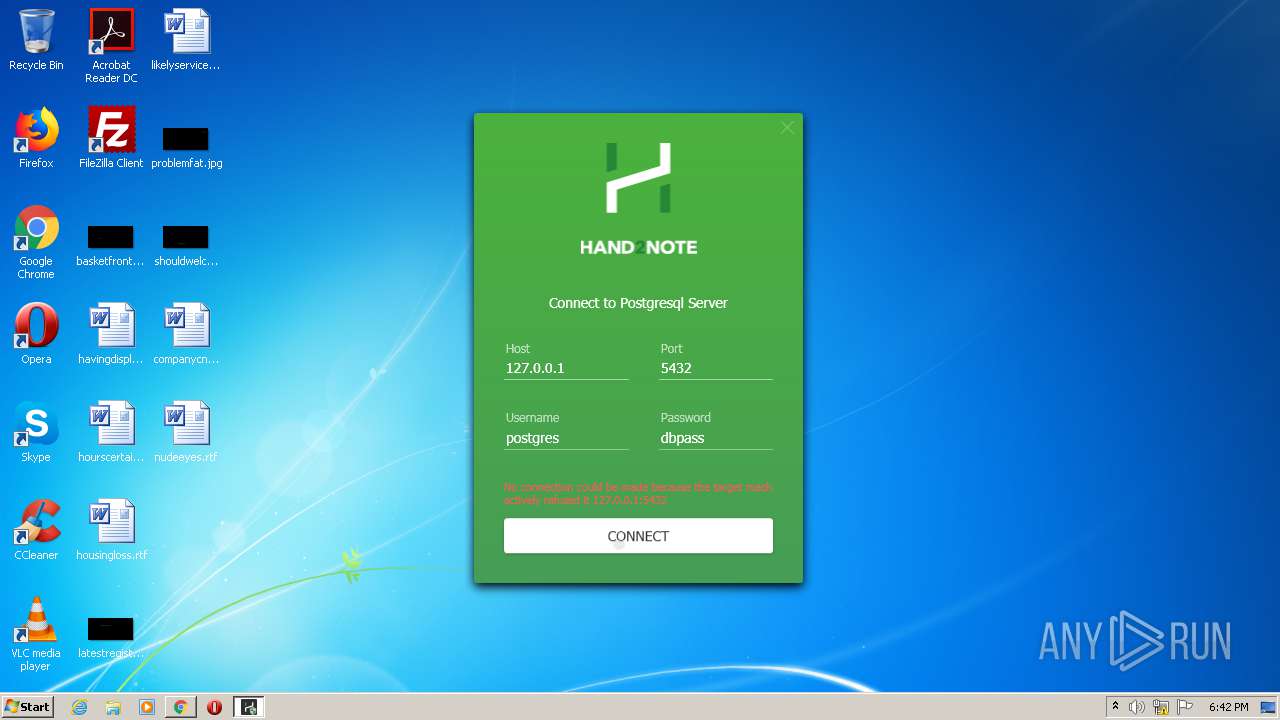Click the 6:42 PM clock
The width and height of the screenshot is (1280, 720).
click(x=1228, y=707)
